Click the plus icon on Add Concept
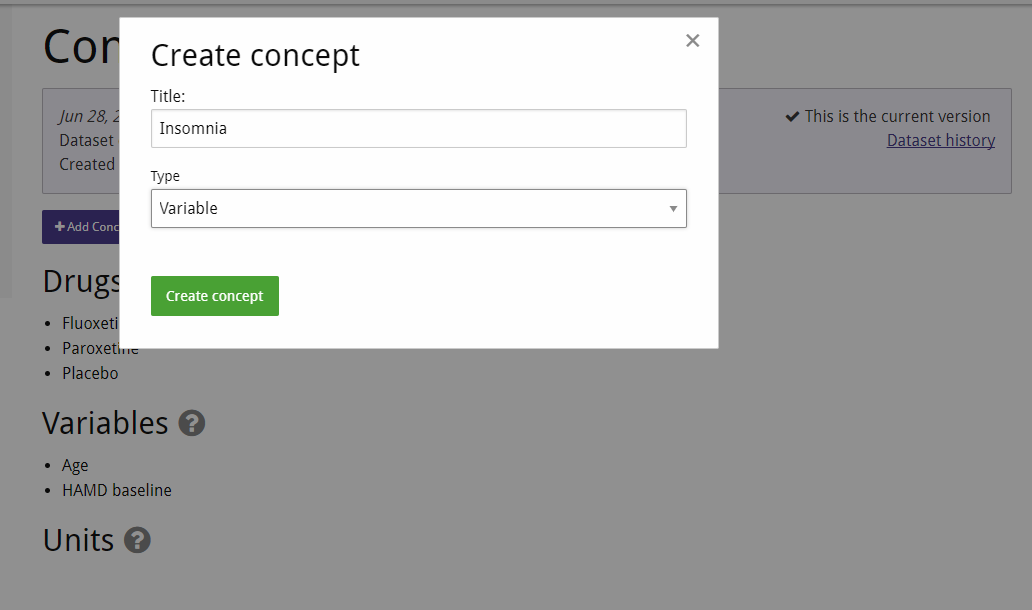This screenshot has height=610, width=1032. click(x=59, y=226)
